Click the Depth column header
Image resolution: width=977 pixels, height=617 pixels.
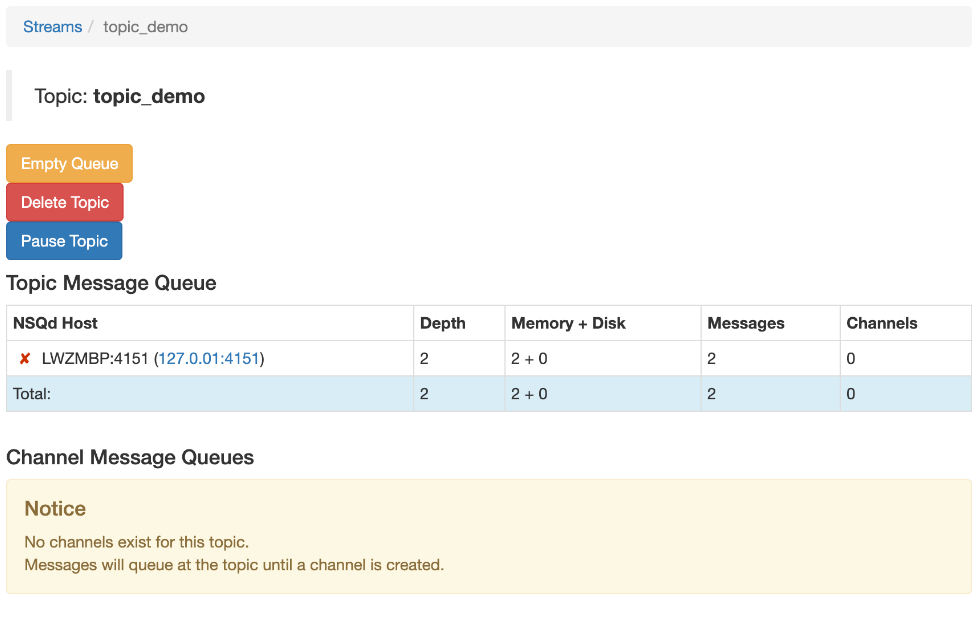click(442, 323)
